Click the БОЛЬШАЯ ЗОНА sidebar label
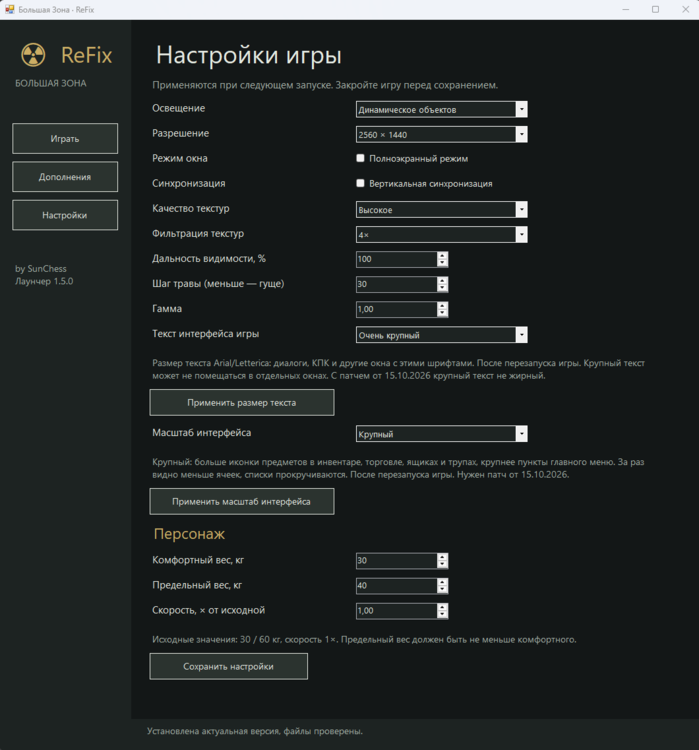699x750 pixels. click(51, 83)
